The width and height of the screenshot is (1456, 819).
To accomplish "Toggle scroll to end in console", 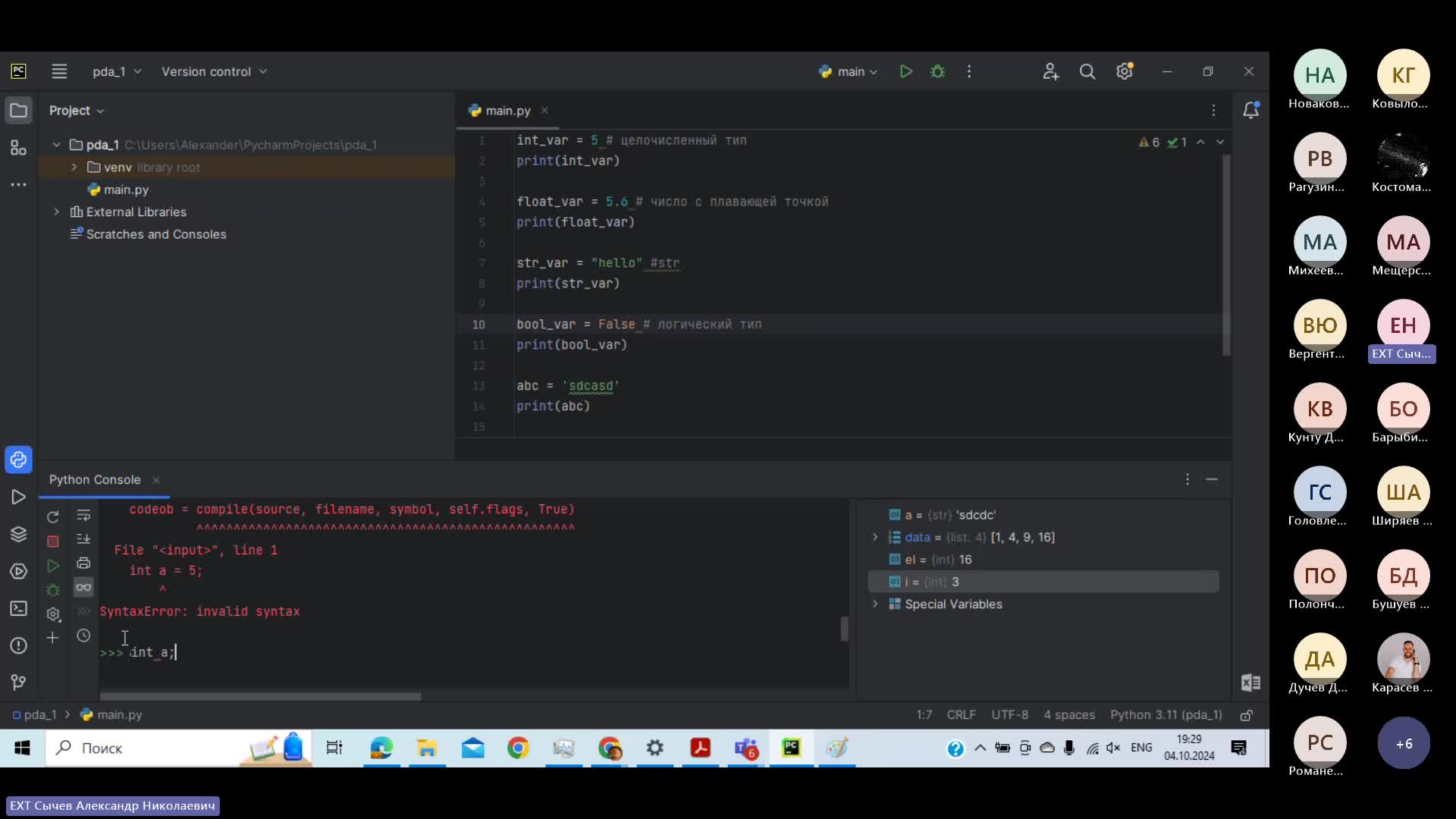I will coord(83,539).
